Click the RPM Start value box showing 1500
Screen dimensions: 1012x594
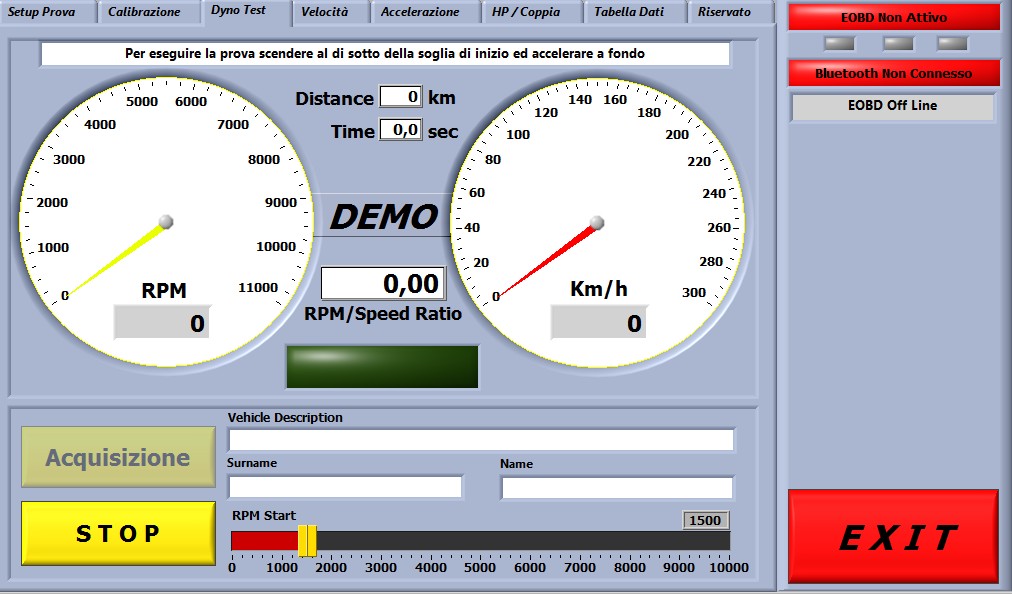tap(705, 520)
